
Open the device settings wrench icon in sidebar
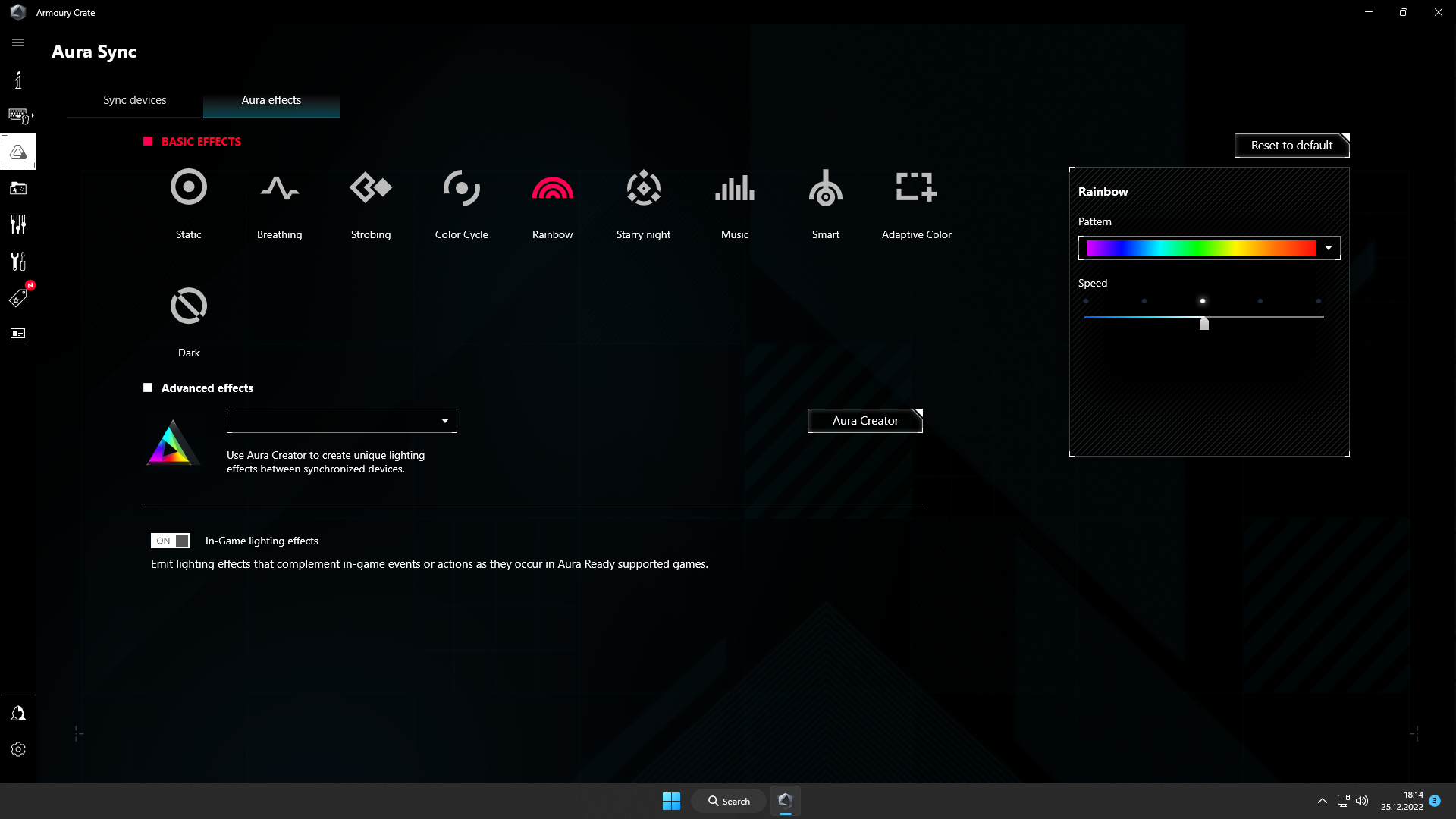(x=18, y=261)
